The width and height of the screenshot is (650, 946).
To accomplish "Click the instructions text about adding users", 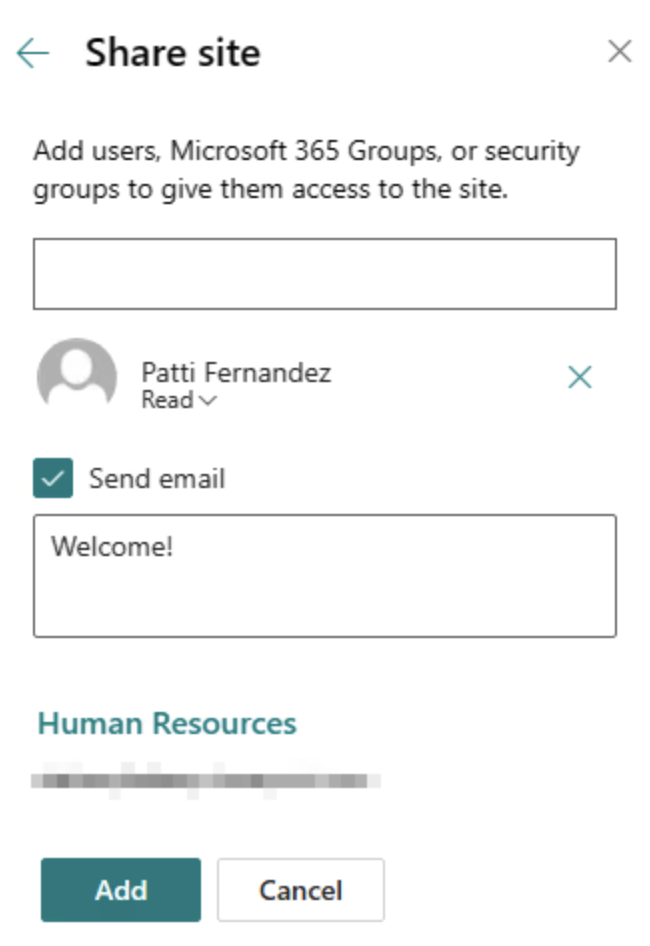I will (x=306, y=170).
